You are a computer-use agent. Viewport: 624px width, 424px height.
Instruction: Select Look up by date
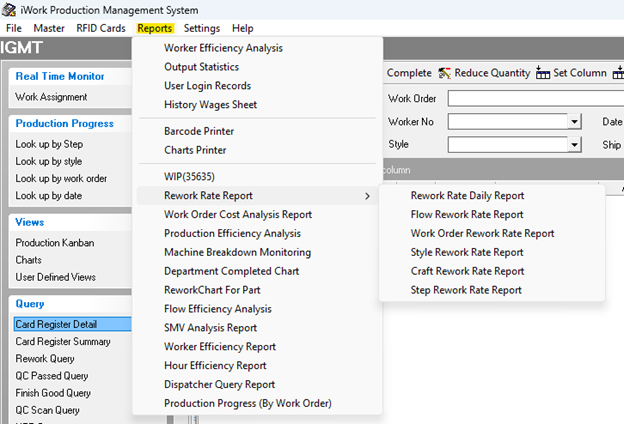pyautogui.click(x=49, y=195)
